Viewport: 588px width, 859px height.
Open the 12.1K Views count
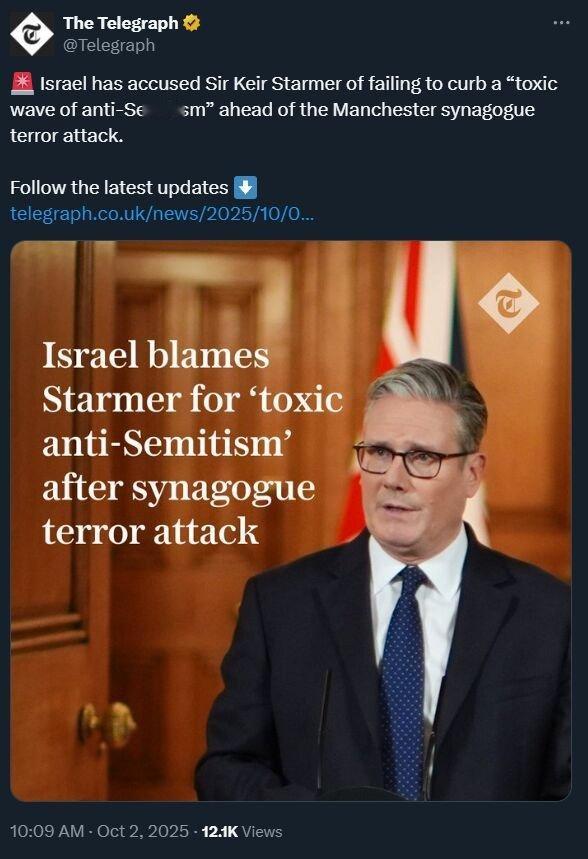[x=242, y=832]
